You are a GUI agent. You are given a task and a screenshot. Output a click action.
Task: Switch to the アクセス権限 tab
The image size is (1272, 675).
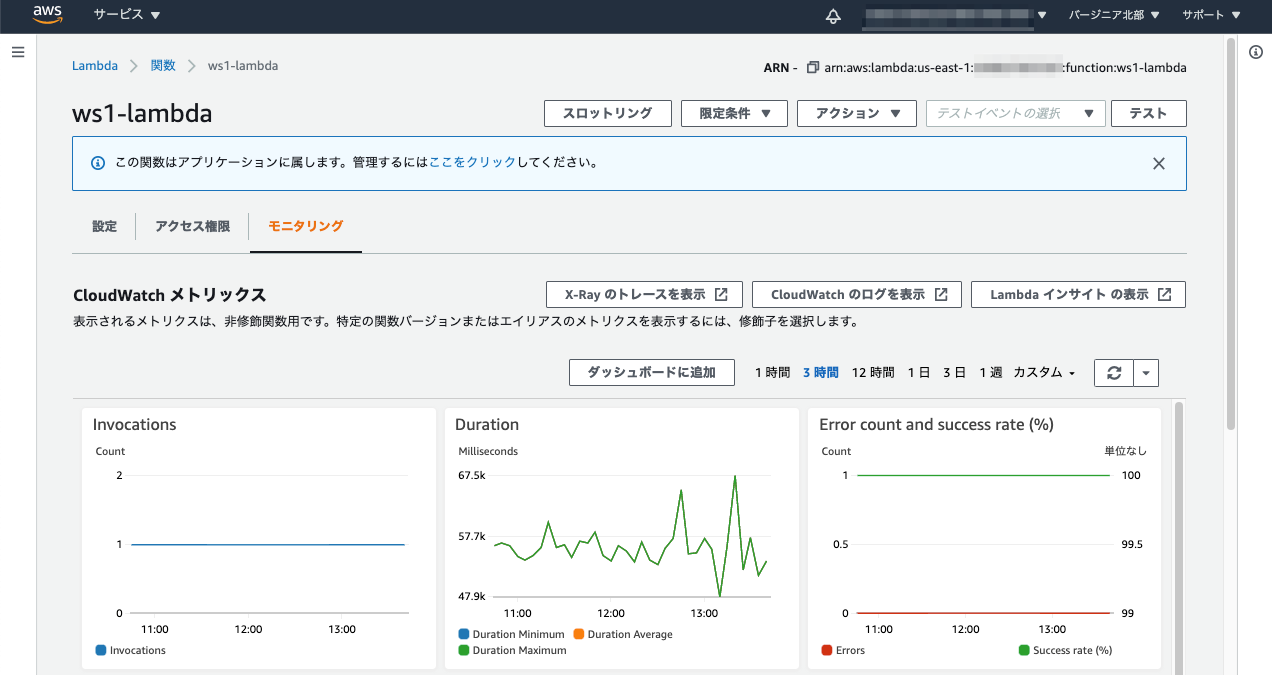[x=192, y=227]
